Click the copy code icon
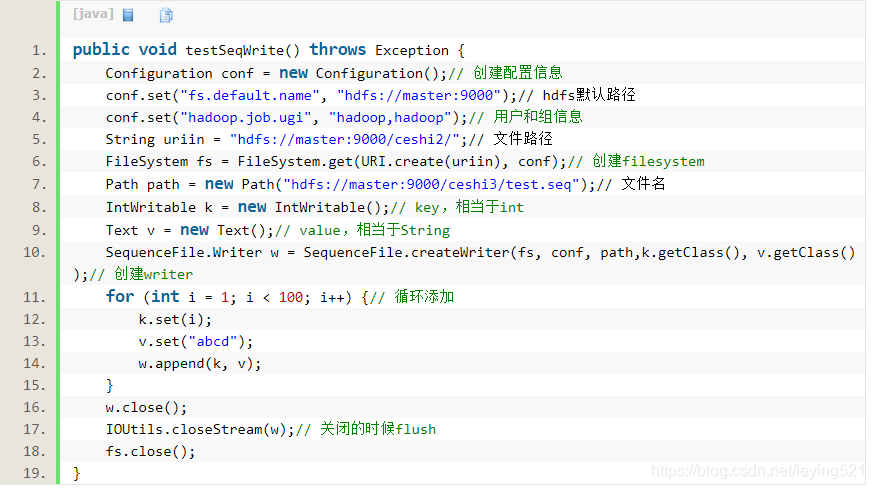873x489 pixels. click(166, 16)
